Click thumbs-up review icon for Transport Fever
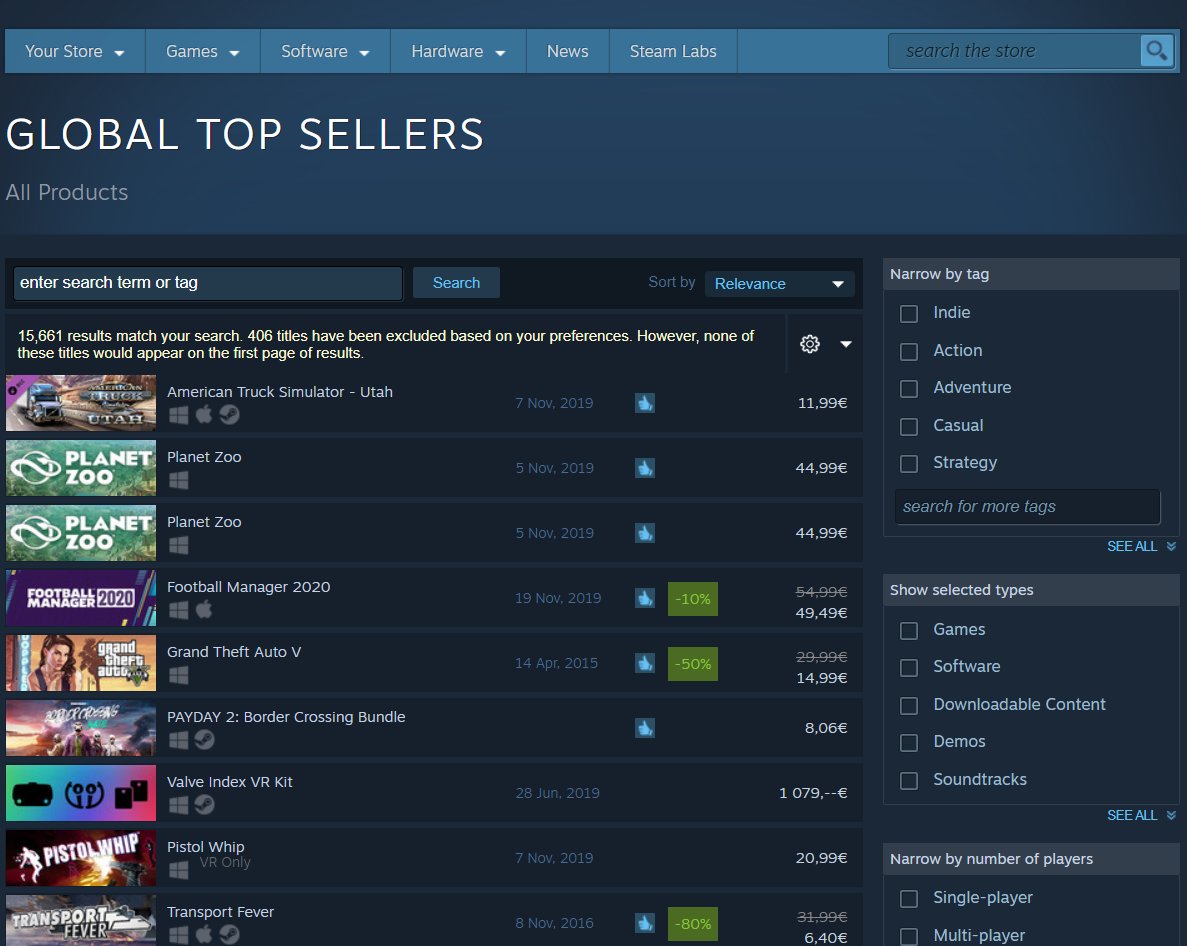This screenshot has height=946, width=1187. pos(645,923)
